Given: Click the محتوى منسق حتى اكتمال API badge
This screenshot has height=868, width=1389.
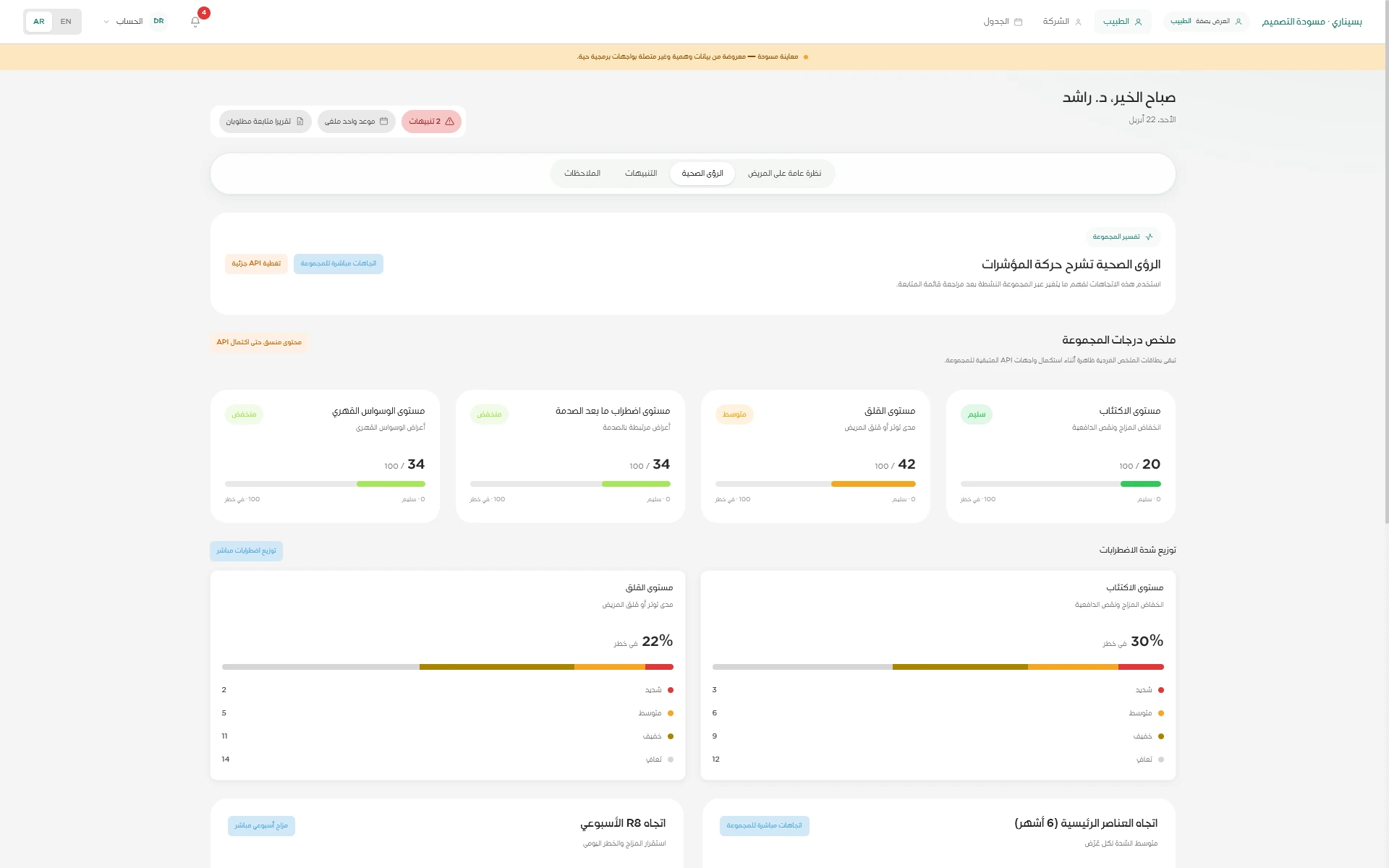Looking at the screenshot, I should 259,342.
